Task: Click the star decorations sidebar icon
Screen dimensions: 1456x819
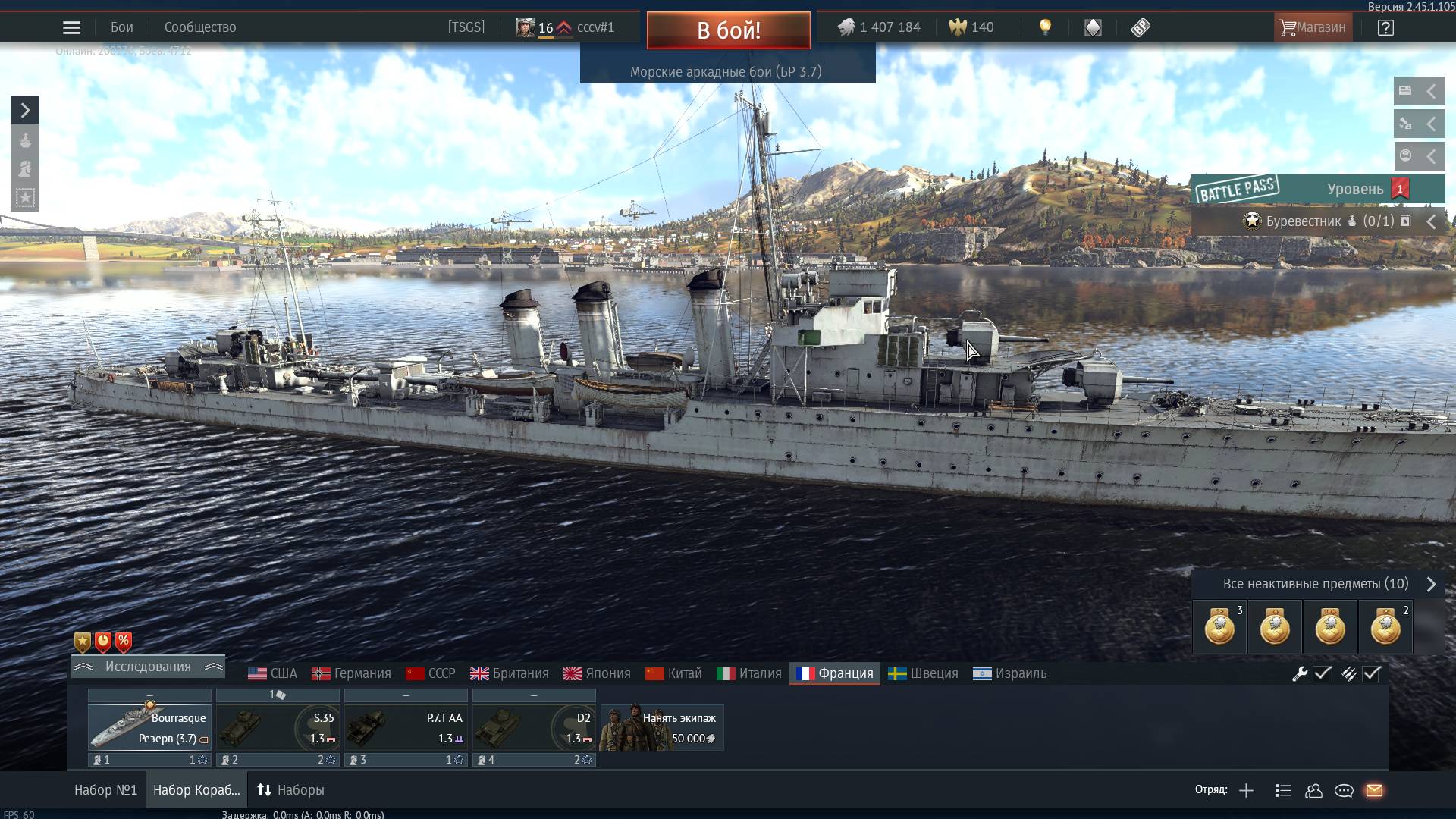Action: click(25, 198)
